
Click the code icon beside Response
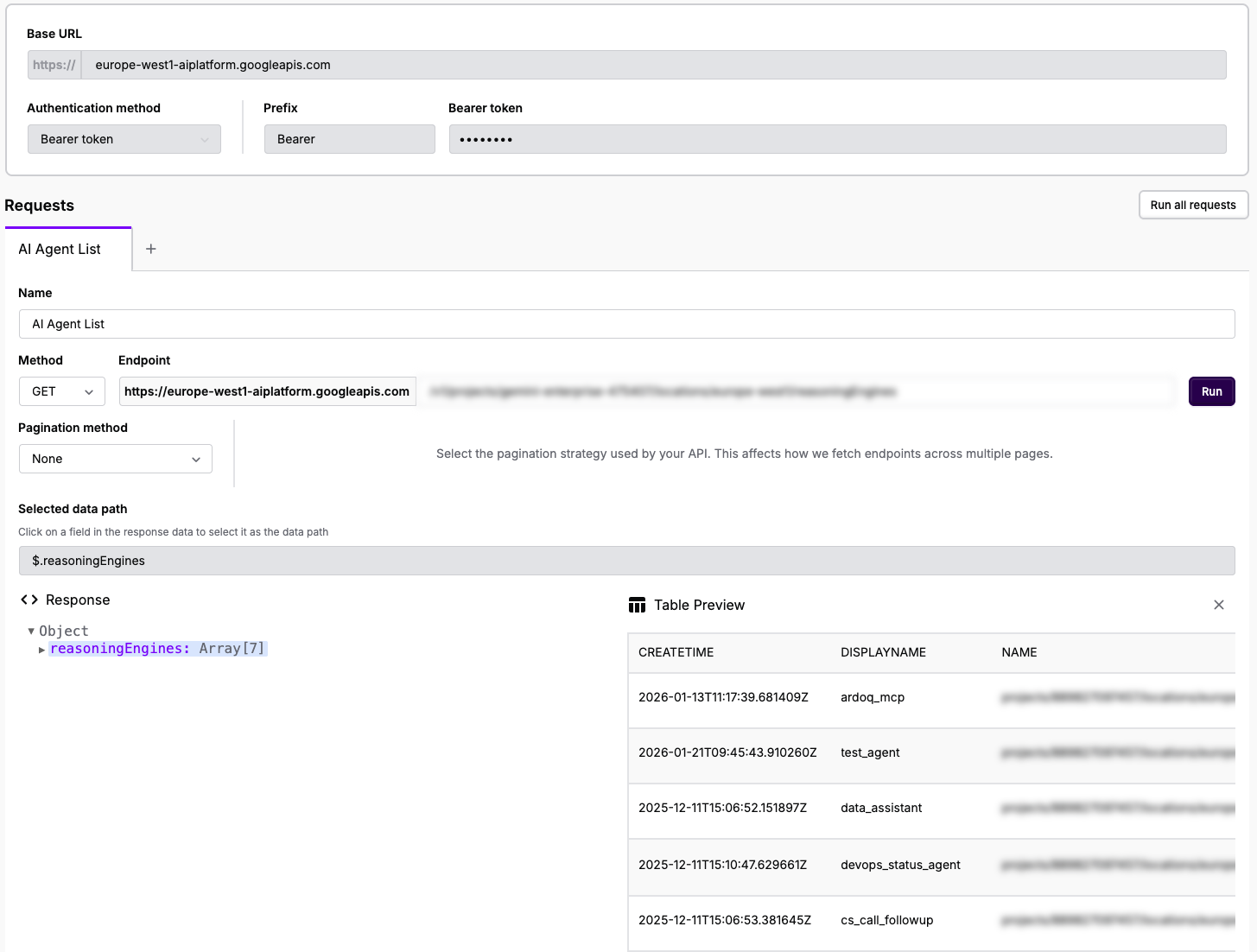pyautogui.click(x=29, y=600)
